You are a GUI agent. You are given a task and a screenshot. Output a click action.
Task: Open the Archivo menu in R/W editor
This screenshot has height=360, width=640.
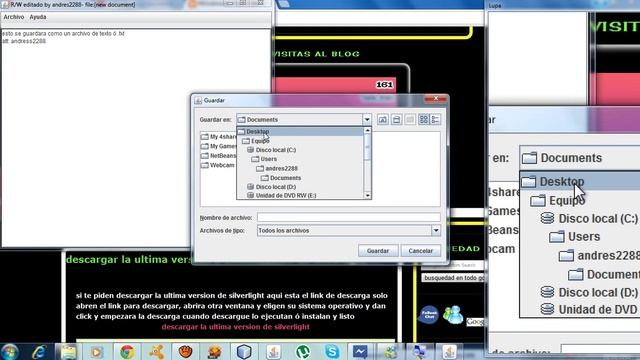pyautogui.click(x=14, y=17)
